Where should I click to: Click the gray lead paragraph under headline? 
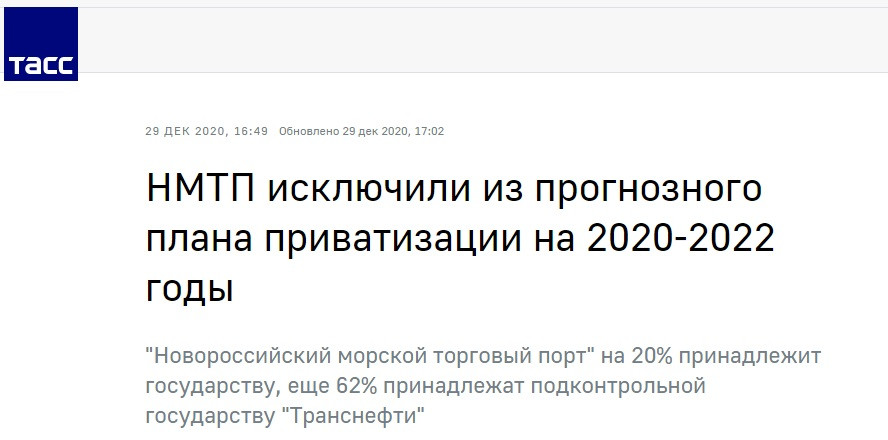(482, 384)
